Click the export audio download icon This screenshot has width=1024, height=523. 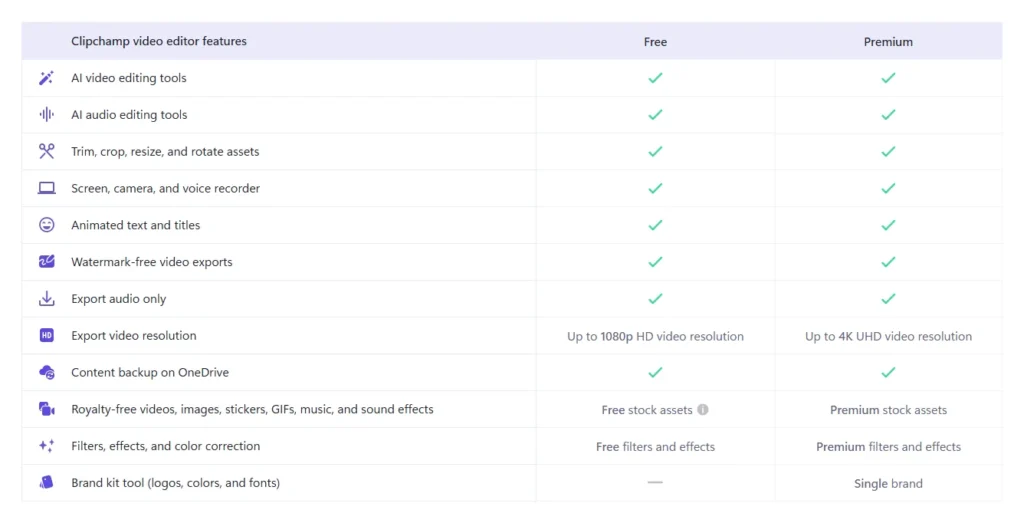tap(46, 299)
